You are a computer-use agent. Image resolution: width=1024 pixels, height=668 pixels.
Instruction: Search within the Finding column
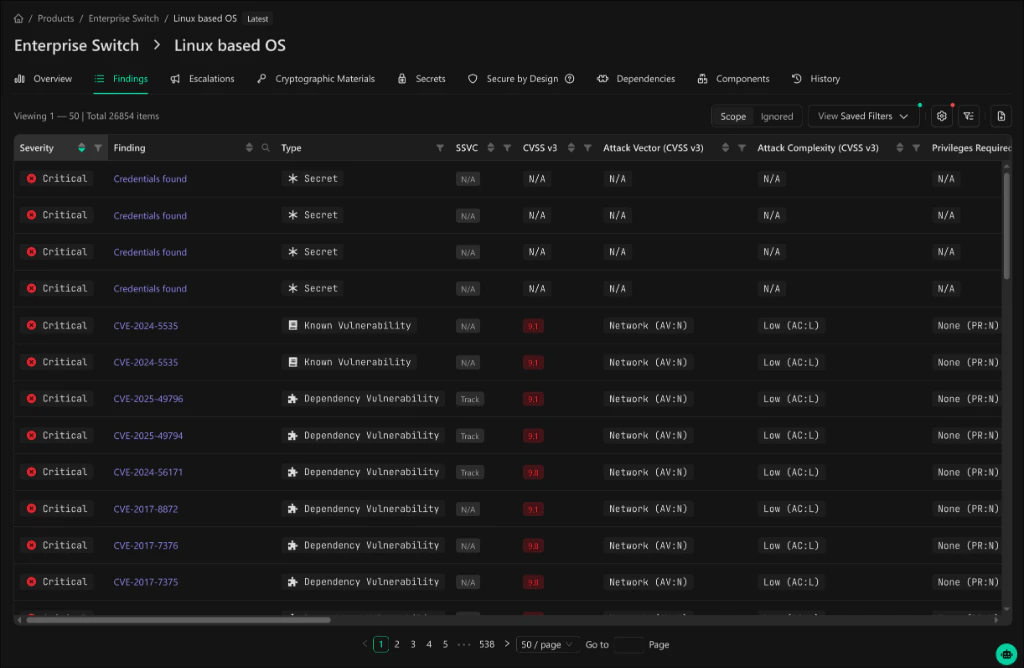tap(265, 148)
